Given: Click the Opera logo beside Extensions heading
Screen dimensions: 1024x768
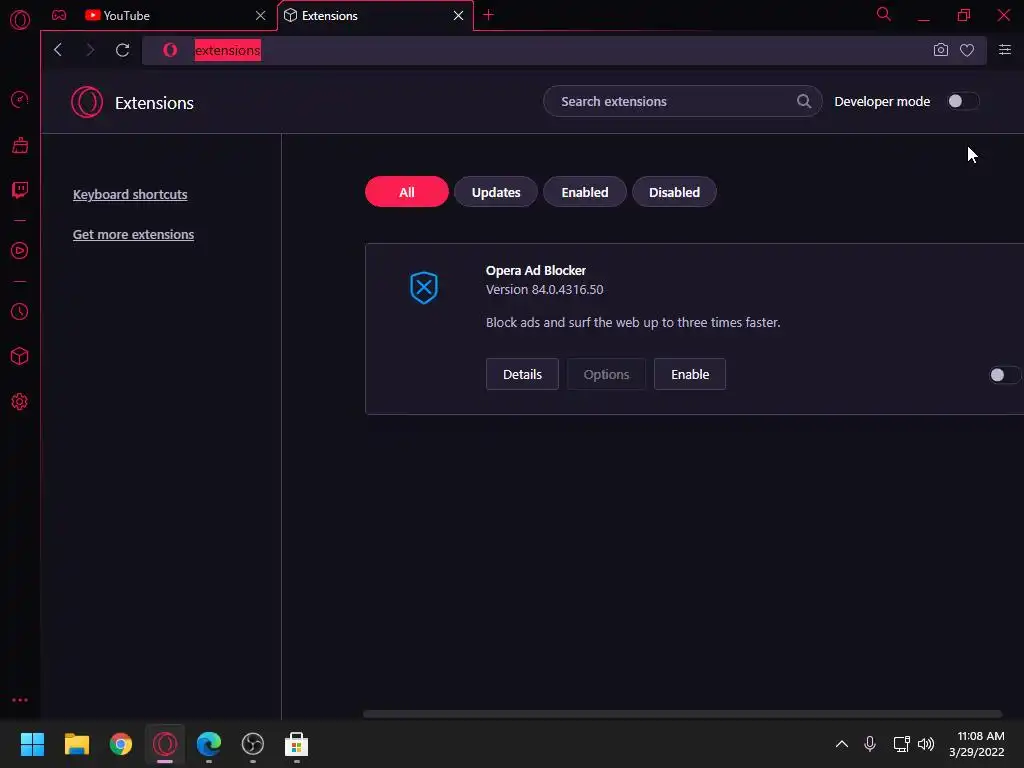Looking at the screenshot, I should [87, 103].
